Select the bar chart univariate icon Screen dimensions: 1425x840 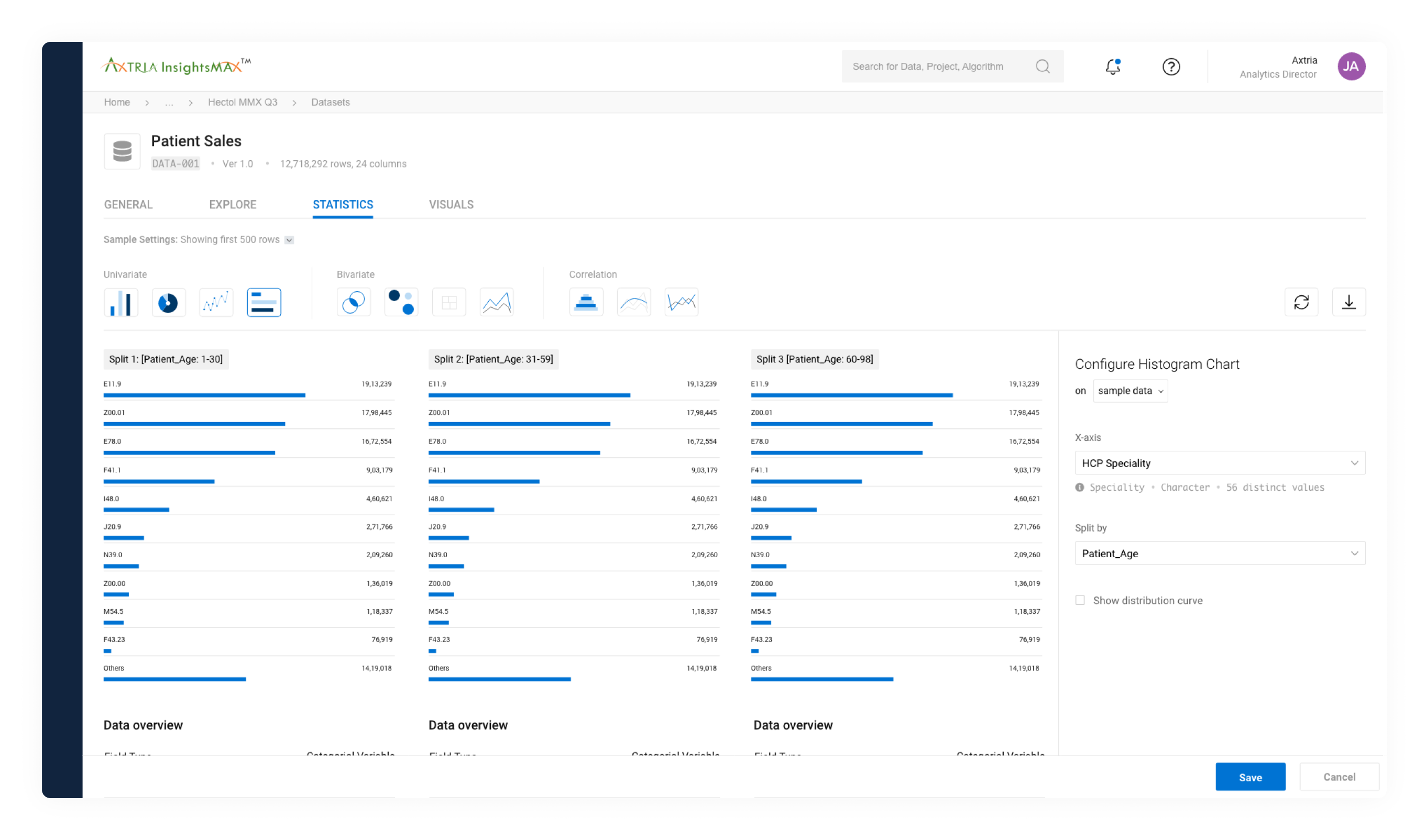click(x=120, y=302)
